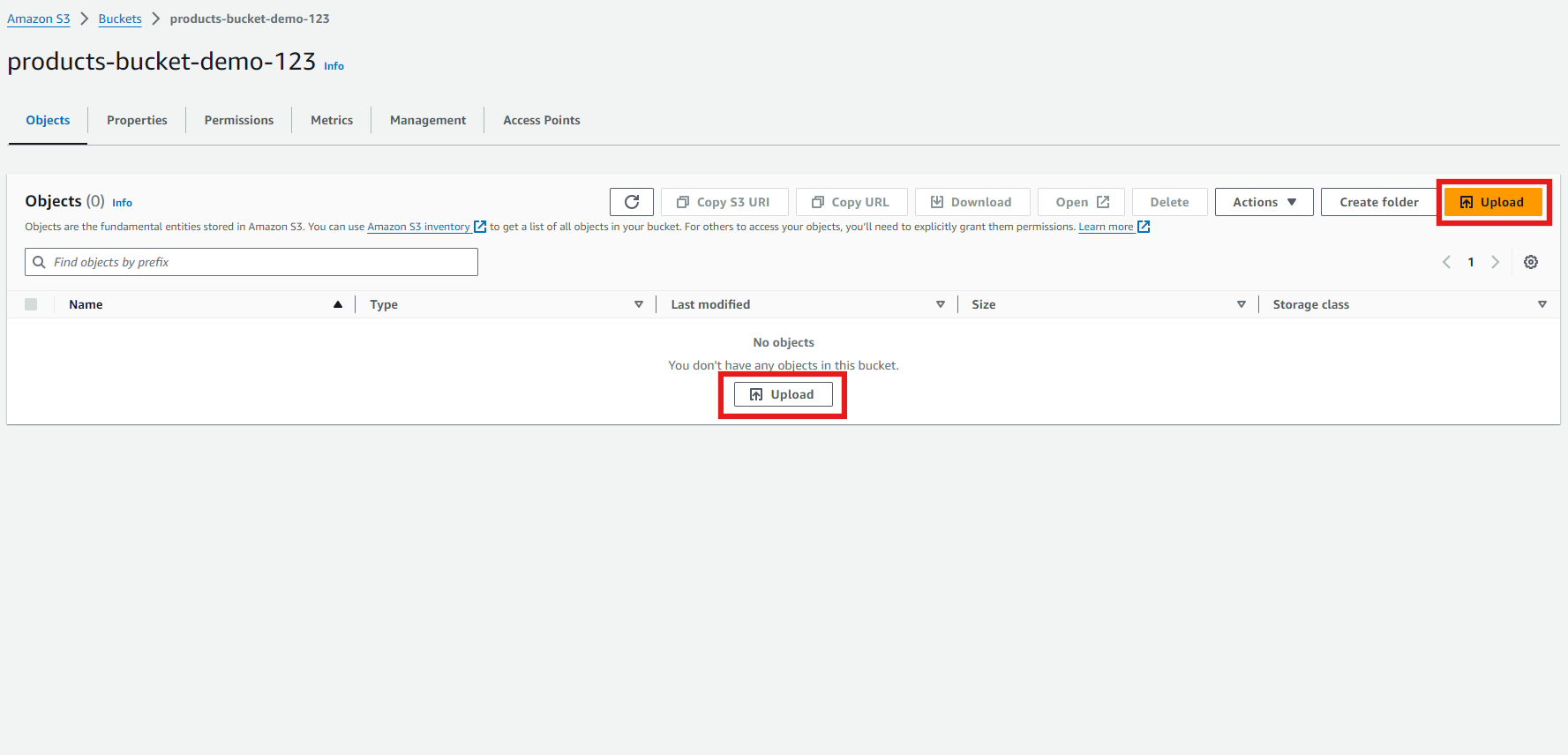Click the search magnifier icon
Screen dimensions: 1568x755
[x=39, y=262]
